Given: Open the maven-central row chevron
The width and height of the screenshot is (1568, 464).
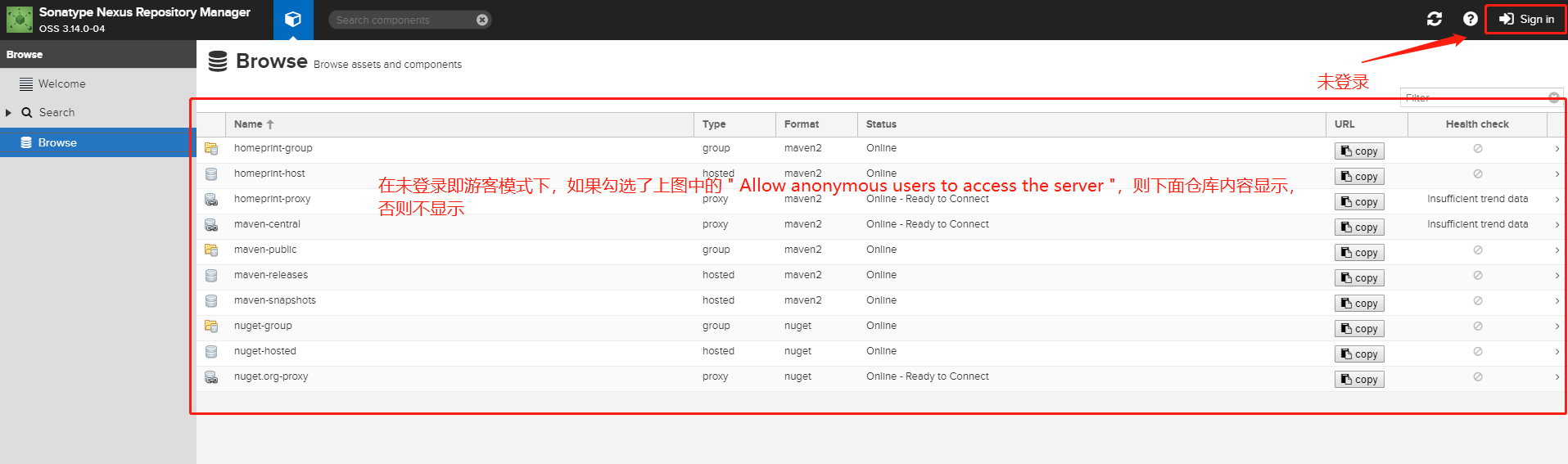Looking at the screenshot, I should click(x=1557, y=225).
